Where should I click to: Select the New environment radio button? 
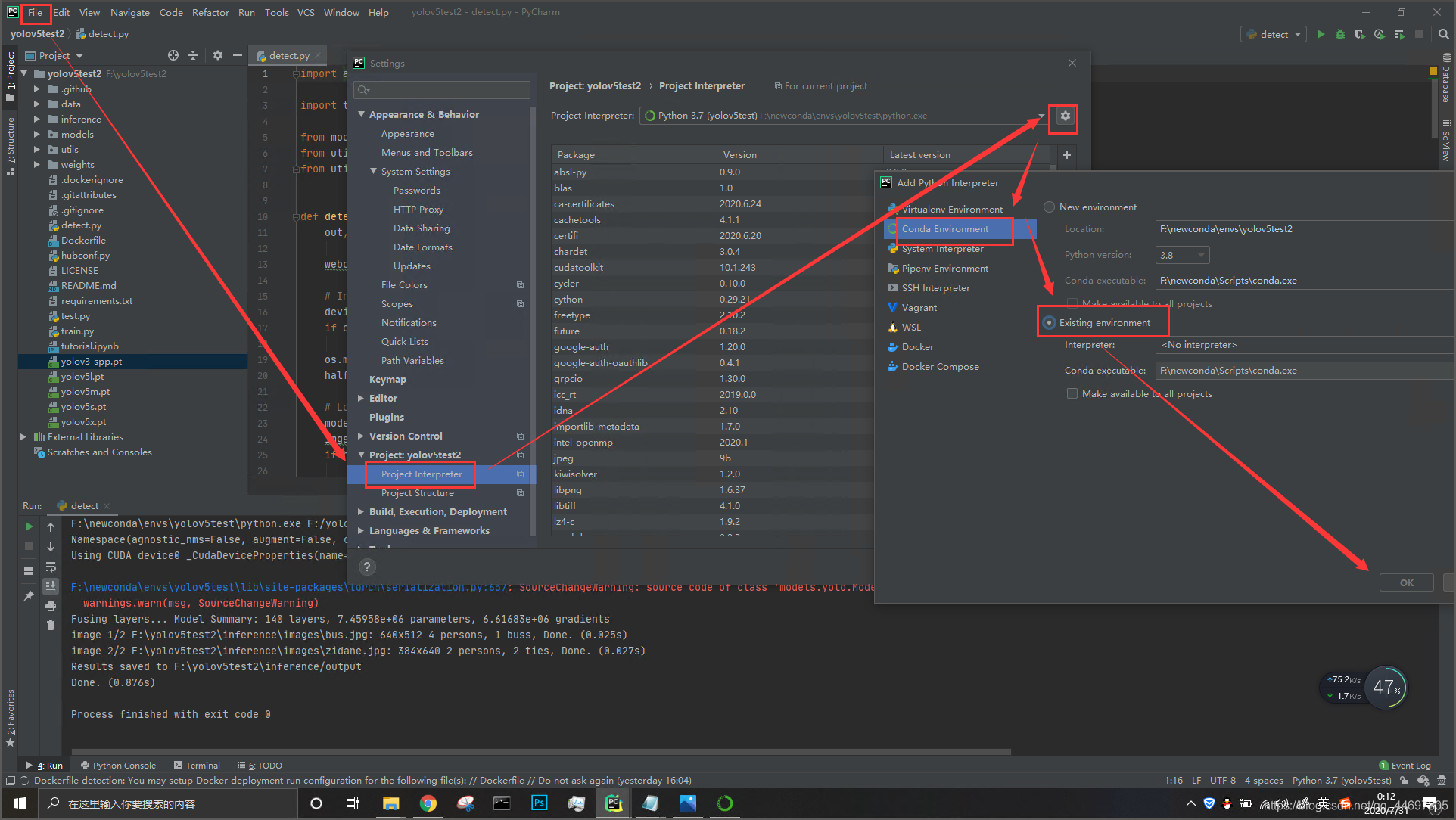(1049, 207)
